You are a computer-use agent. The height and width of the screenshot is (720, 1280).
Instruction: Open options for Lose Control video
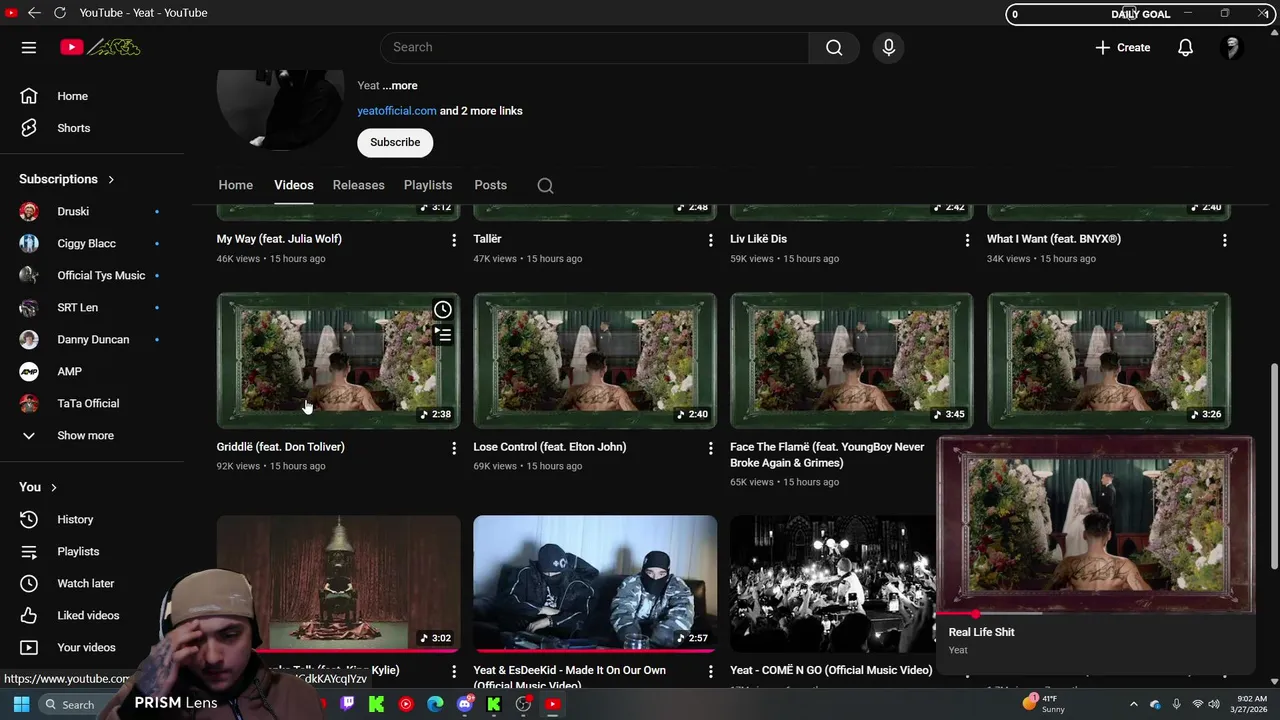tap(711, 448)
